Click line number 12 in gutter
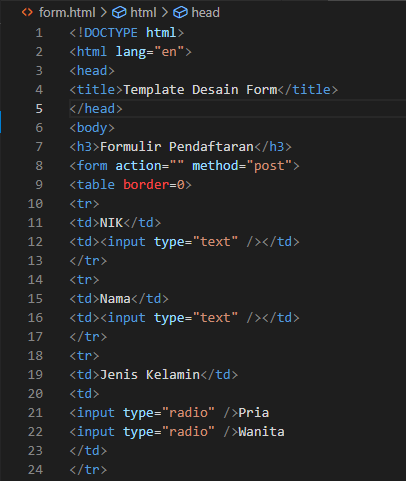Image resolution: width=406 pixels, height=481 pixels. click(x=35, y=242)
